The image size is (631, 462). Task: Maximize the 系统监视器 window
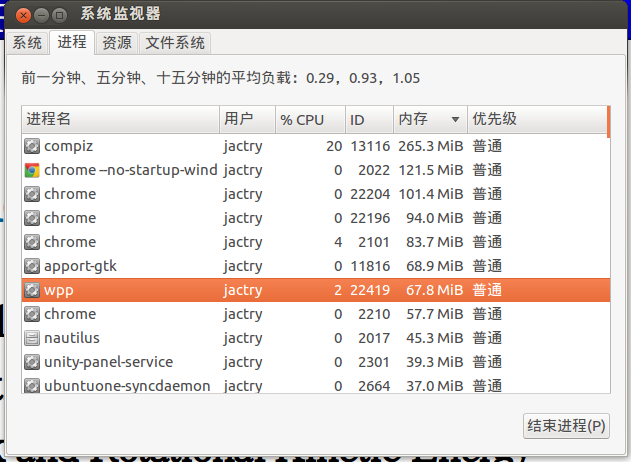pos(59,15)
